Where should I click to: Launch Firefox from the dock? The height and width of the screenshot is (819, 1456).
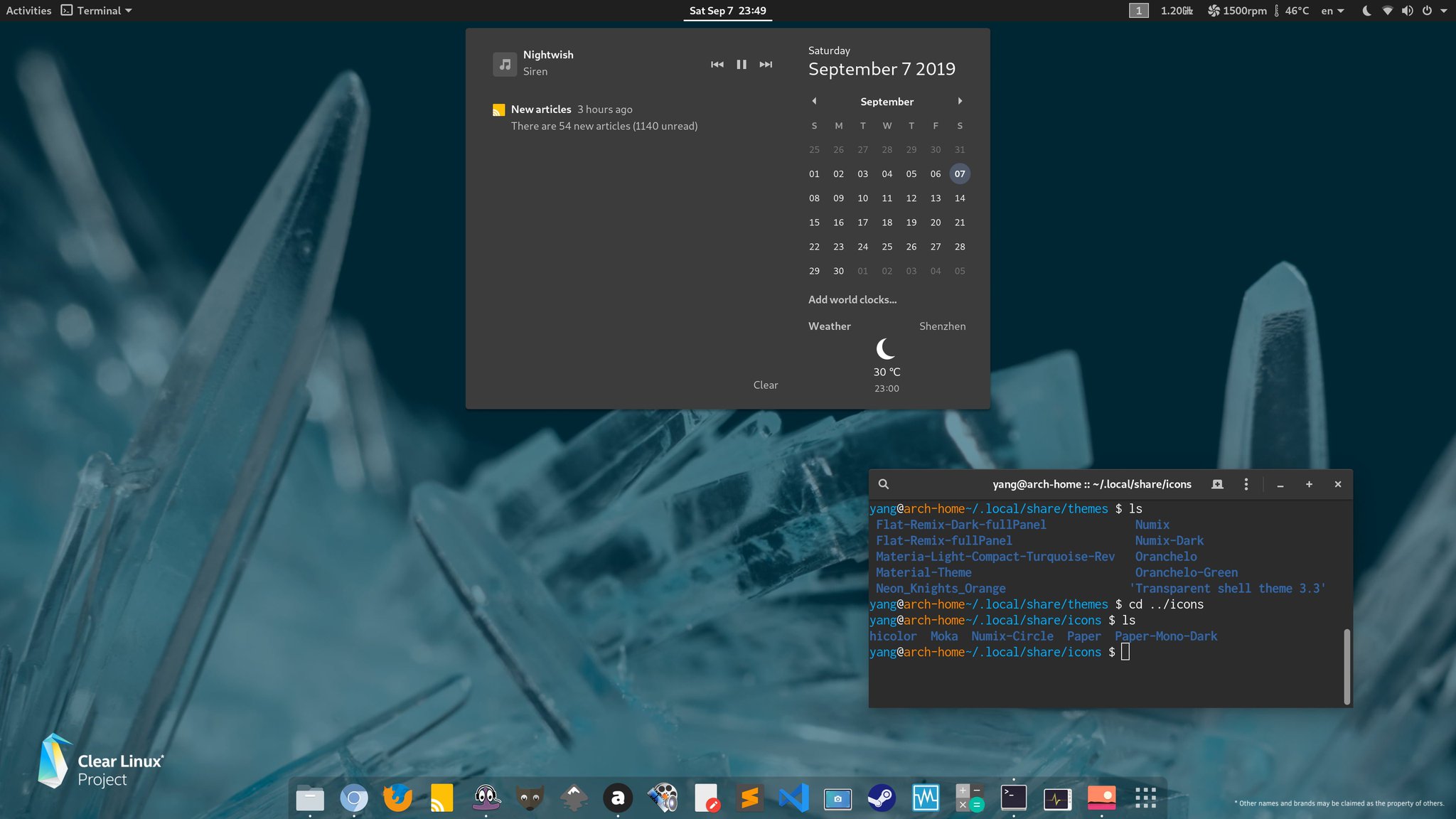coord(397,798)
